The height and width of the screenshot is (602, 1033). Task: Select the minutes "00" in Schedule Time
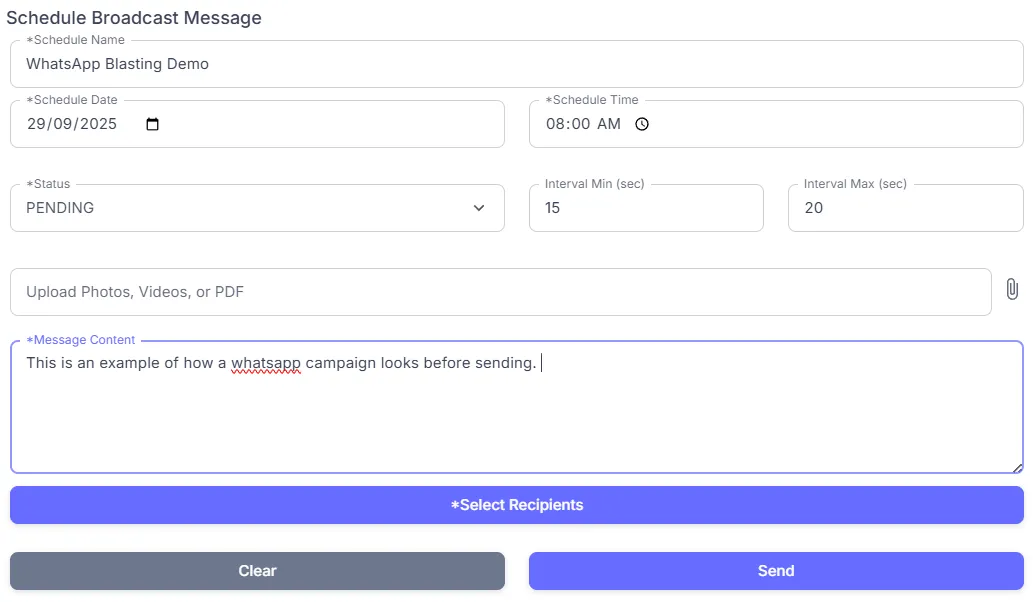coord(580,125)
